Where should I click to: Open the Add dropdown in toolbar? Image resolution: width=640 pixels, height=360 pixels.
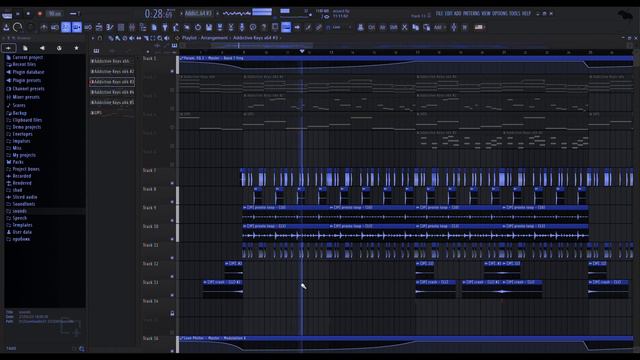439,27
